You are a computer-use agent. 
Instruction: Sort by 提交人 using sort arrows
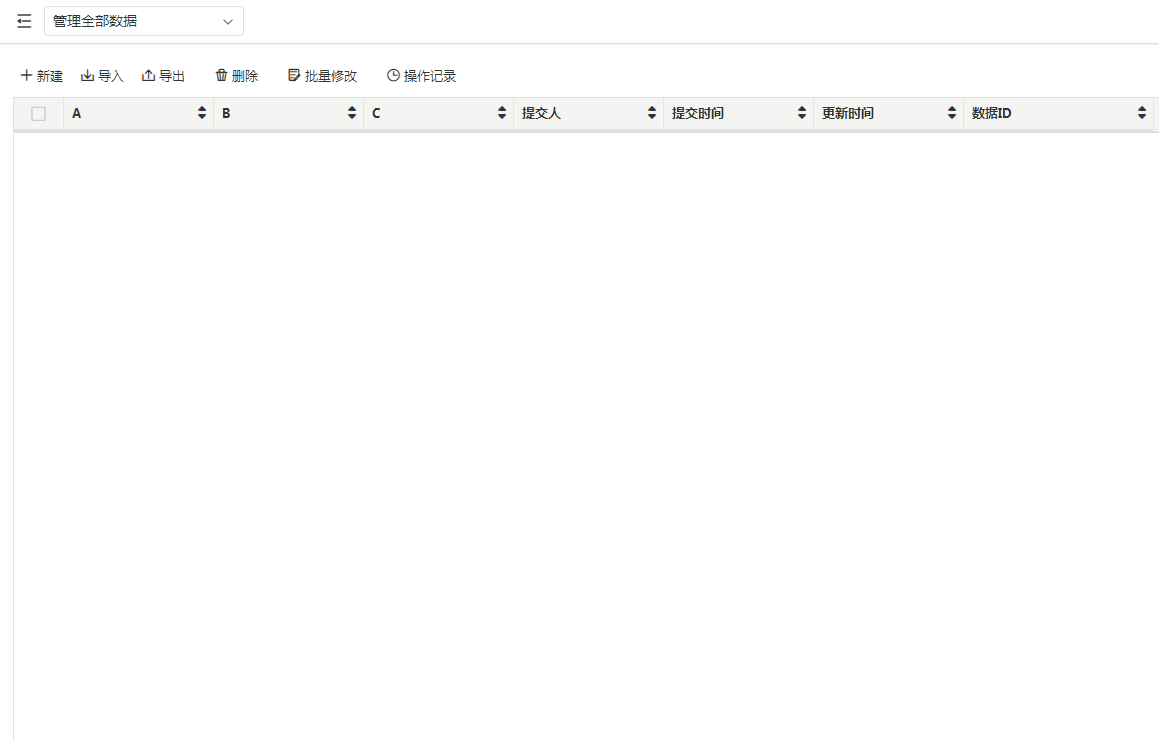[652, 114]
